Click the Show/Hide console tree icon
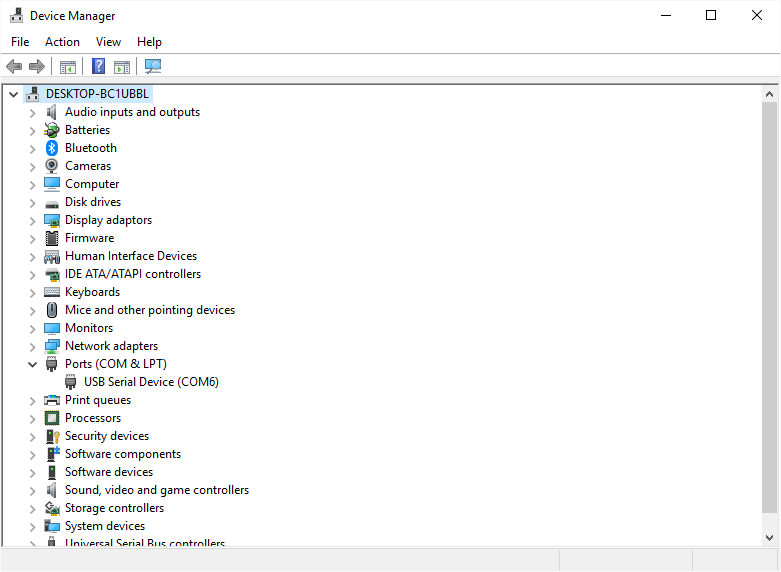 pos(68,67)
